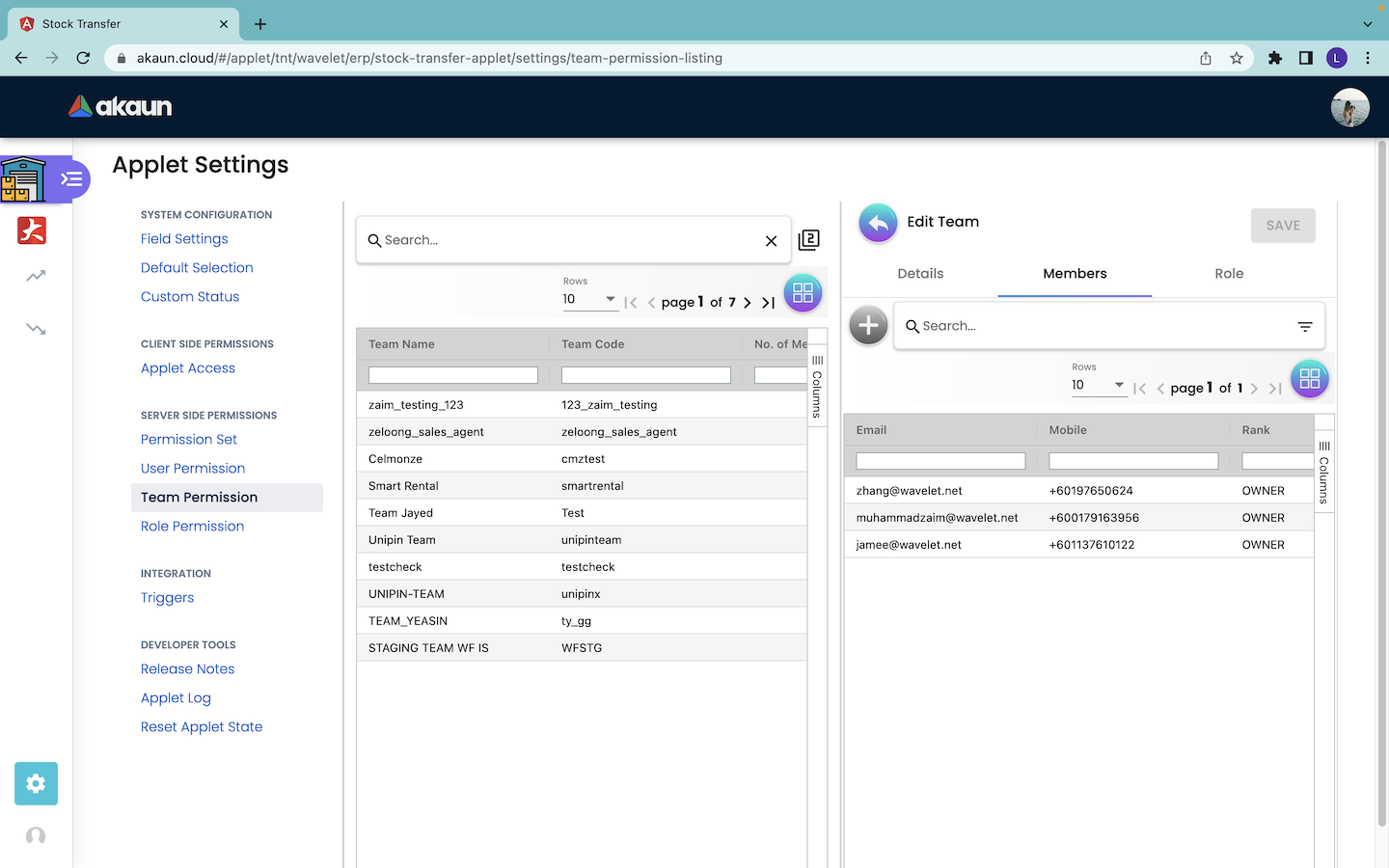
Task: Toggle the Columns panel in members table
Action: pos(1324,472)
